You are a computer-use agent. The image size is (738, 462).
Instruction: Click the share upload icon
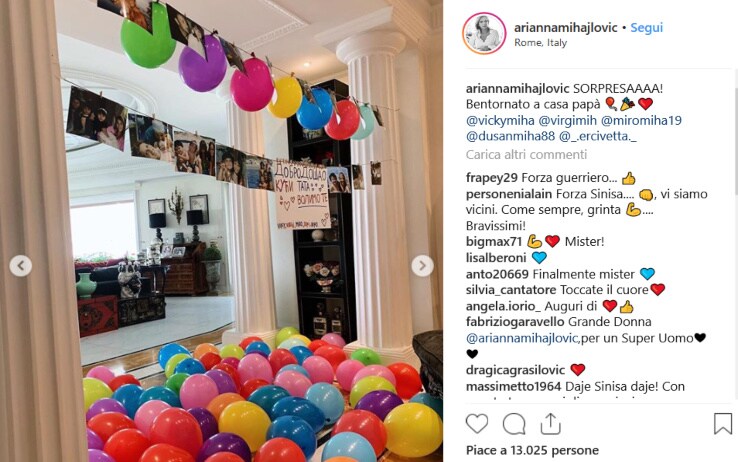[x=550, y=423]
